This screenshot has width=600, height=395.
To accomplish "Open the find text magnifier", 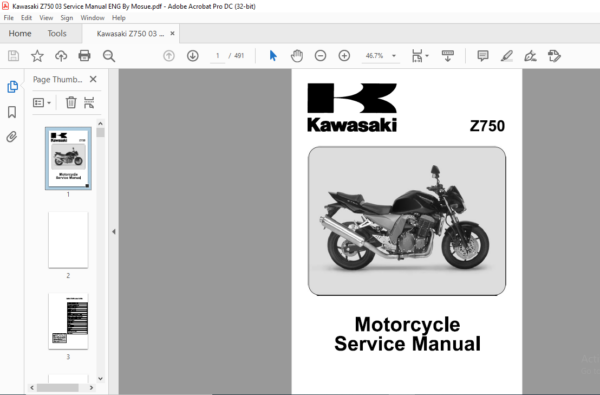I will point(109,56).
